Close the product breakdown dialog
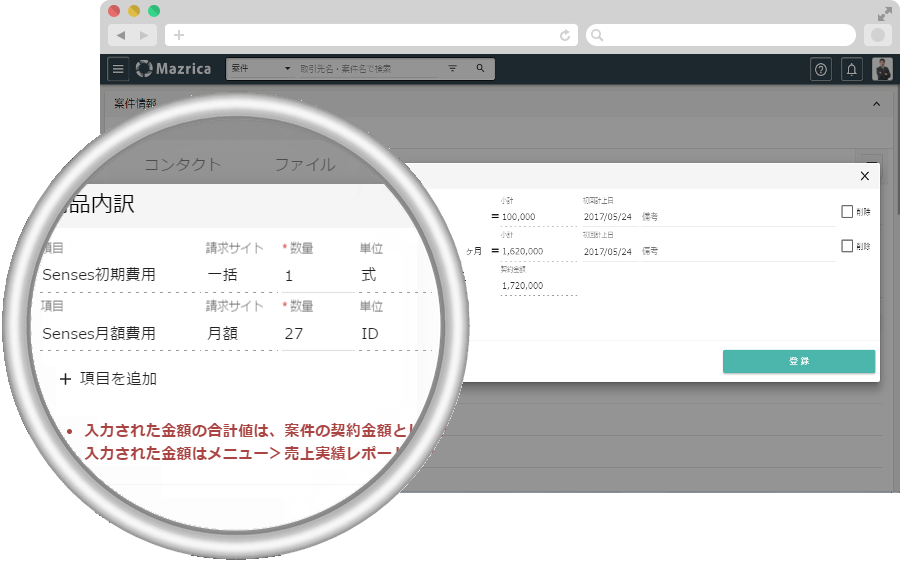This screenshot has height=562, width=900. [x=865, y=176]
